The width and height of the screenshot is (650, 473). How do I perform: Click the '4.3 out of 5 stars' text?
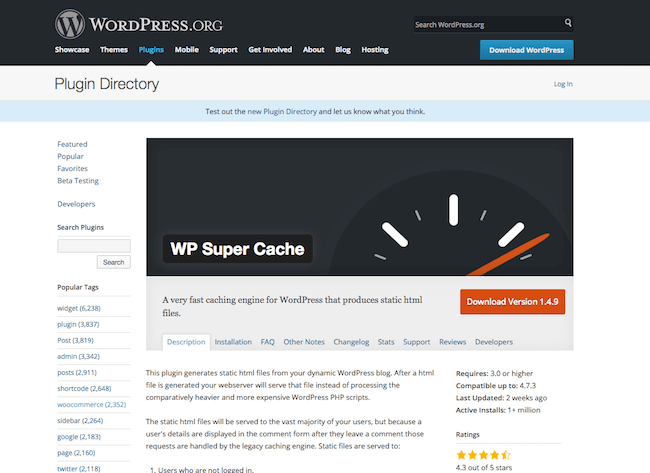484,468
